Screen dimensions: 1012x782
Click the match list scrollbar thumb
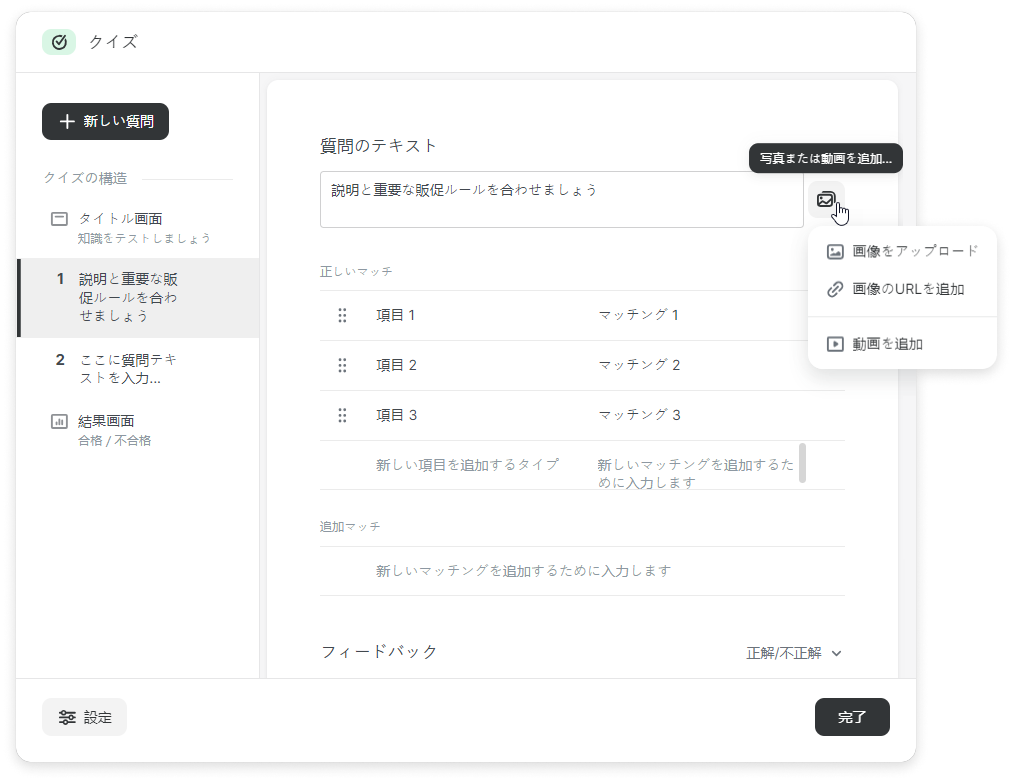(x=802, y=463)
